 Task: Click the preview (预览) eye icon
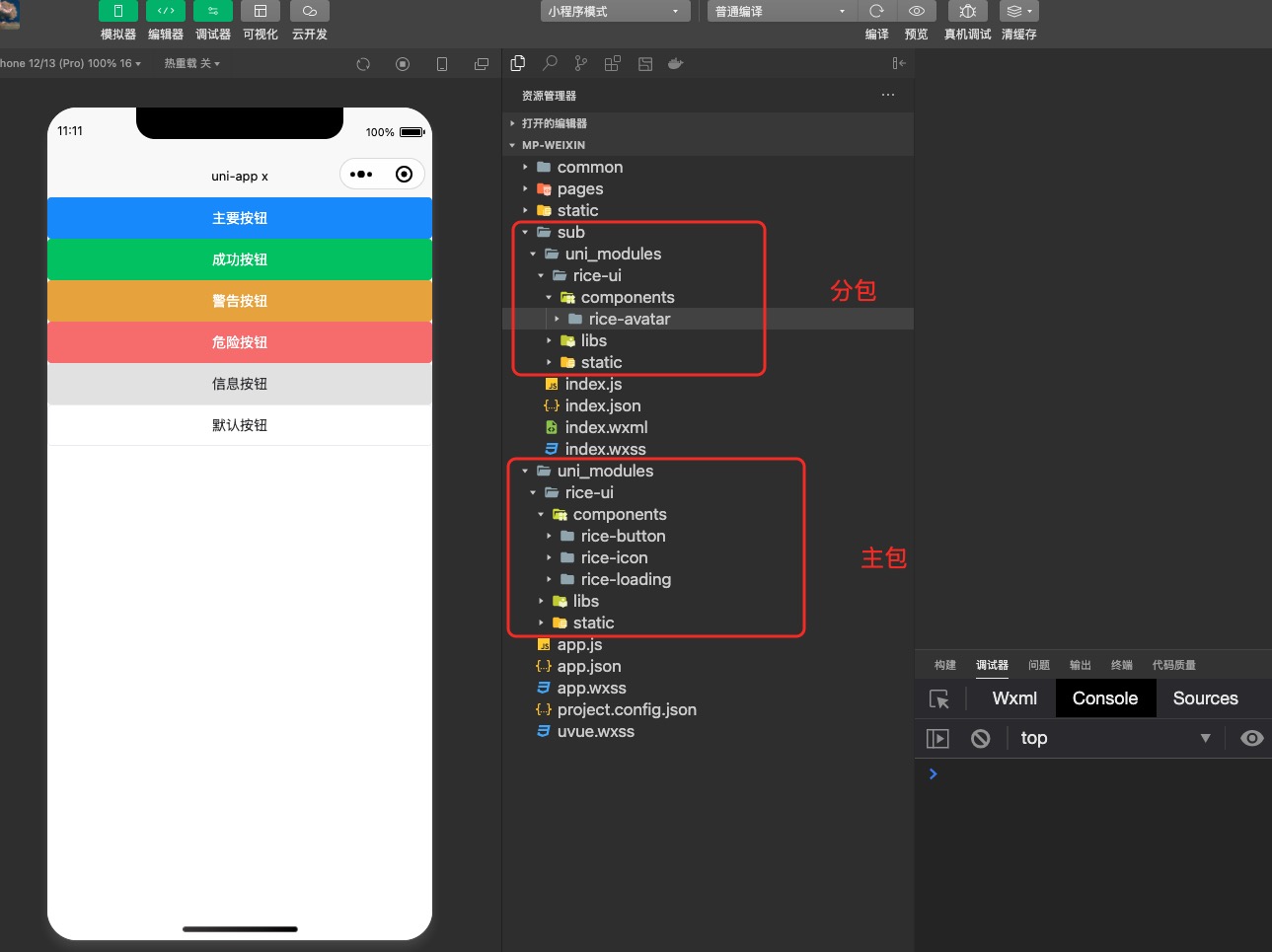[x=917, y=11]
